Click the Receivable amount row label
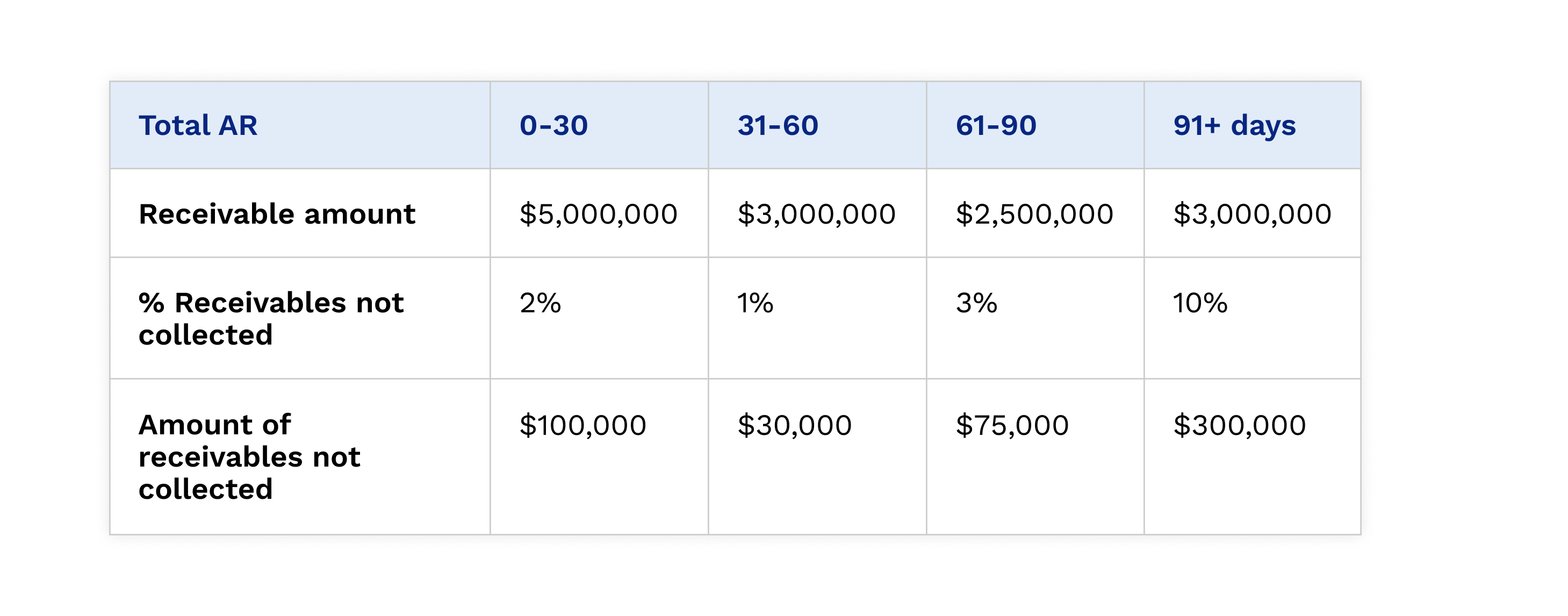Image resolution: width=1568 pixels, height=616 pixels. tap(299, 213)
